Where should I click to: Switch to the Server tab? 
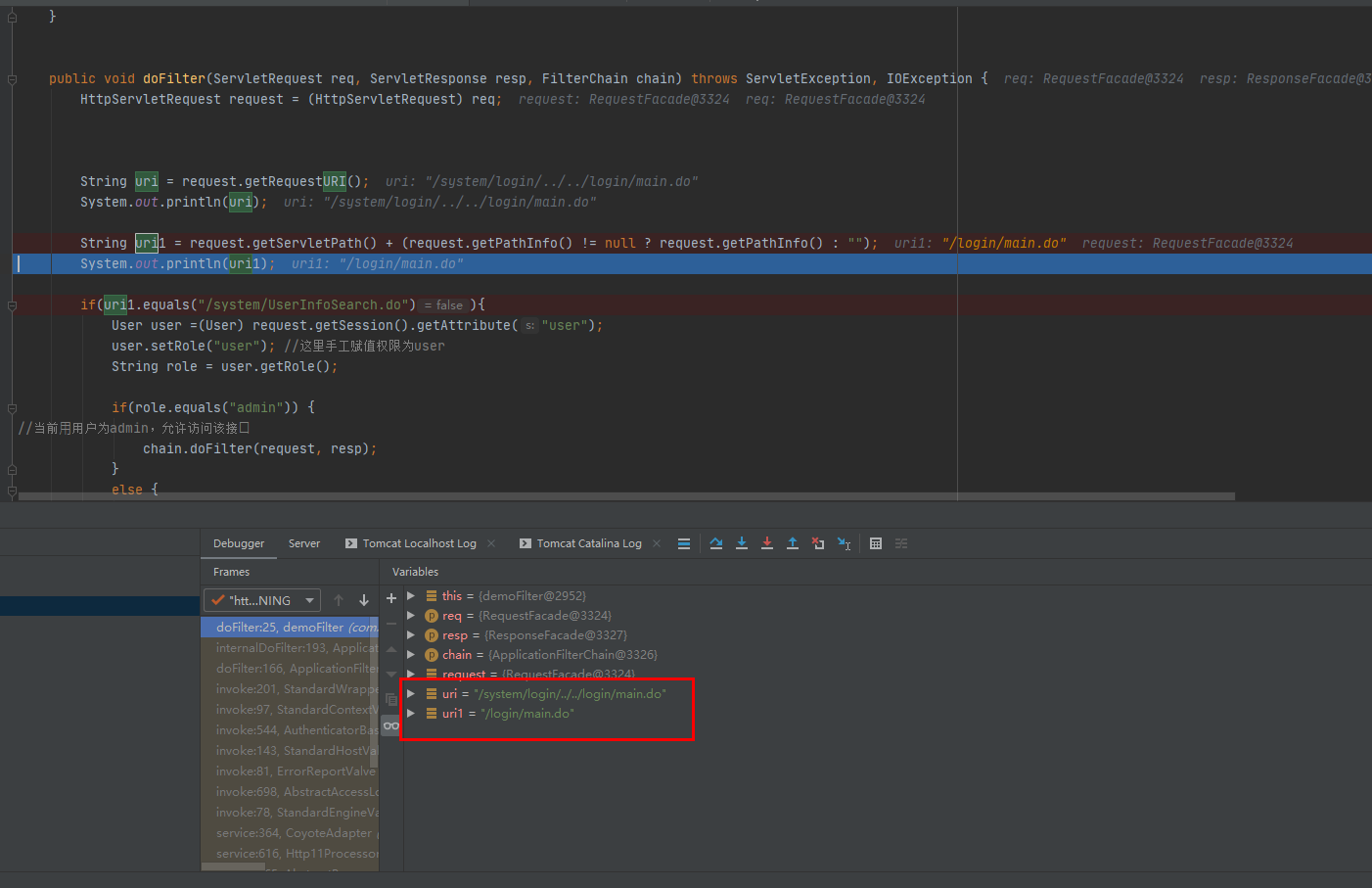point(303,543)
